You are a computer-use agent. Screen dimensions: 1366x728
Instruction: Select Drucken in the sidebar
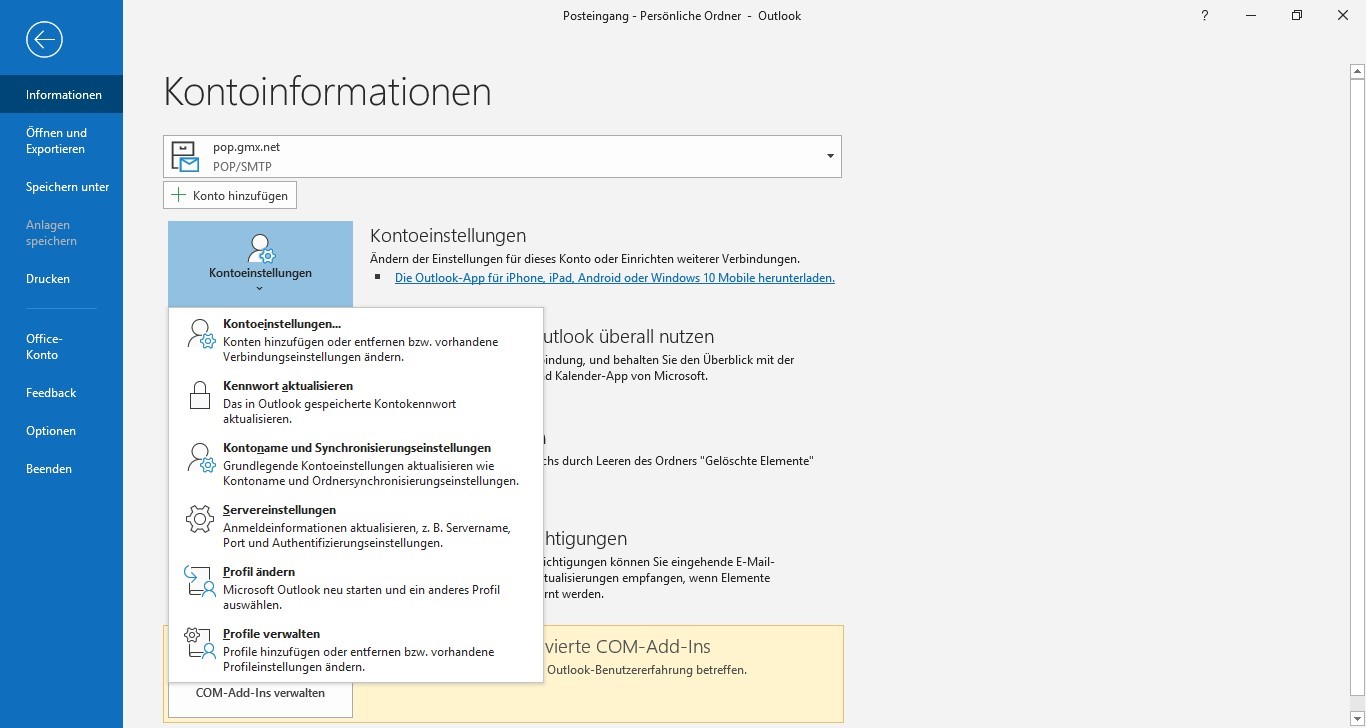coord(62,279)
